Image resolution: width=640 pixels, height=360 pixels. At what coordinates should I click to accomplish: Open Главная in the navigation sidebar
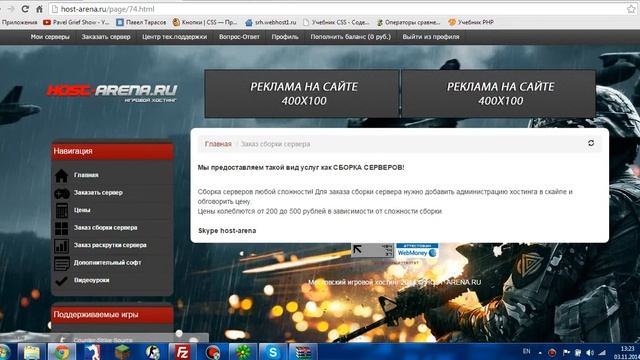click(x=86, y=175)
